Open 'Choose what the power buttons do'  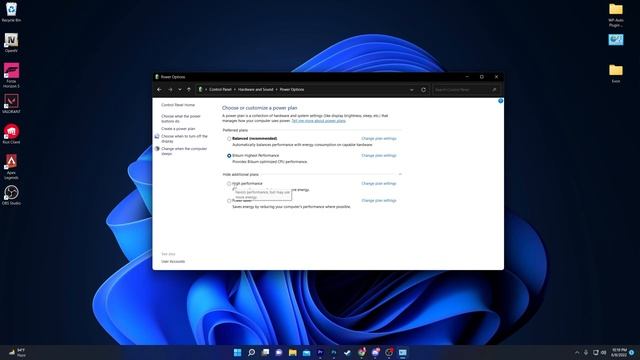click(181, 119)
